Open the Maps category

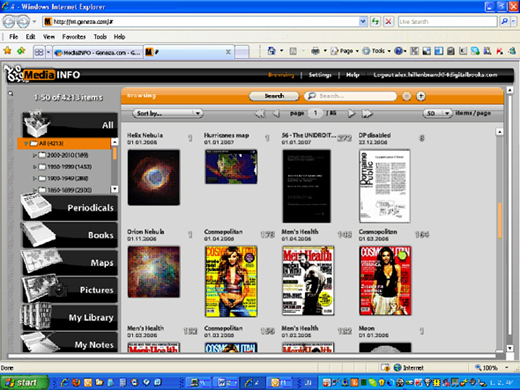70,262
